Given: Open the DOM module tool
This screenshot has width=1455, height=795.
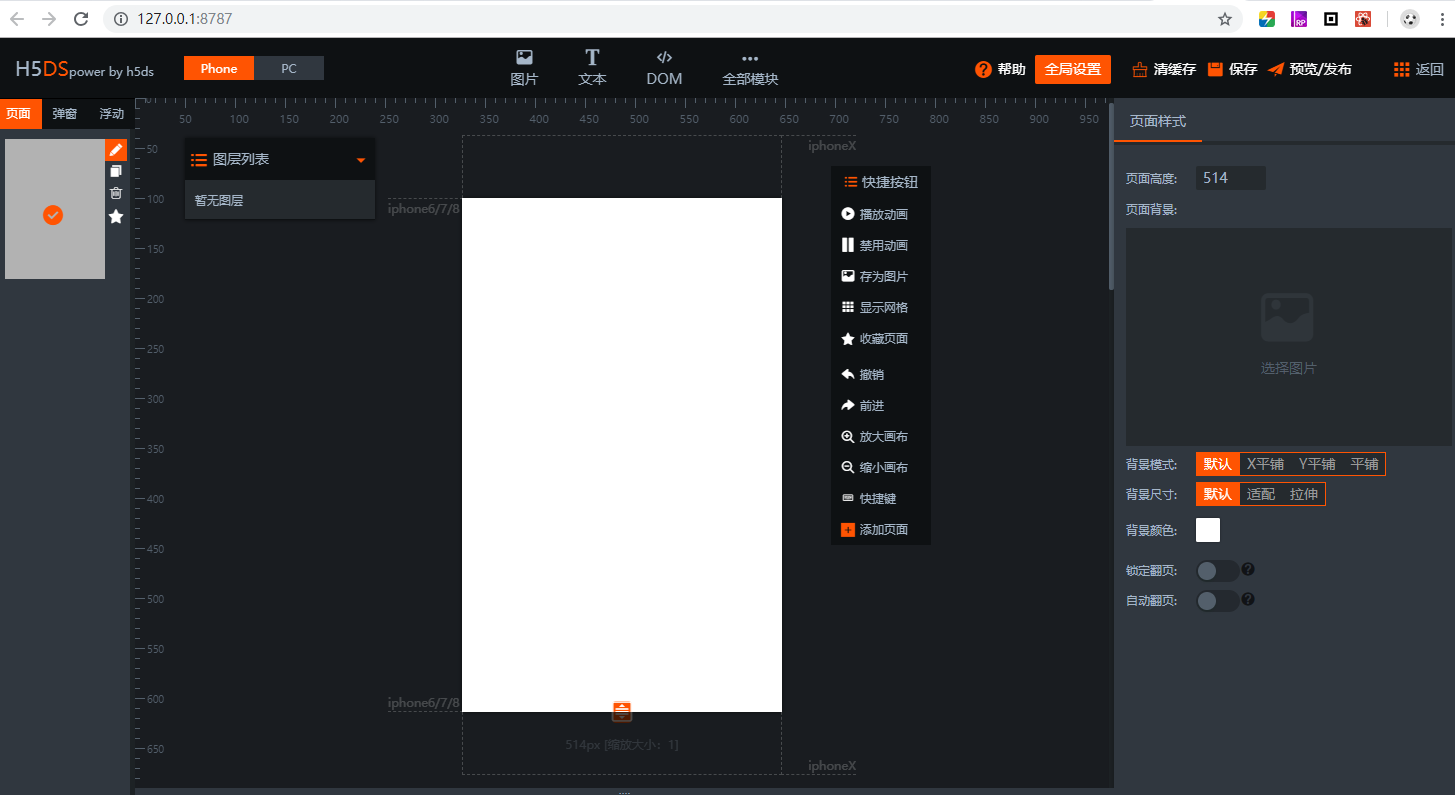Looking at the screenshot, I should pos(664,68).
